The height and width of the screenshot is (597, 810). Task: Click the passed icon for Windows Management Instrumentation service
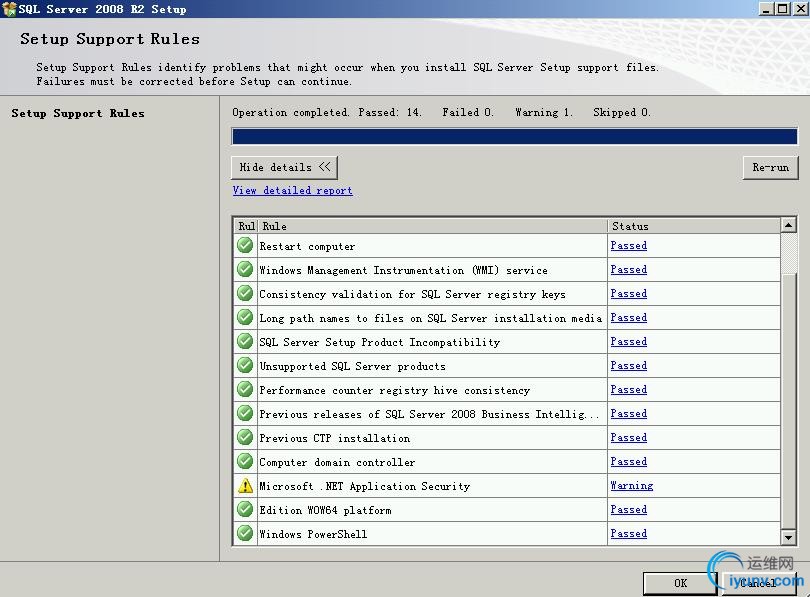[x=245, y=269]
